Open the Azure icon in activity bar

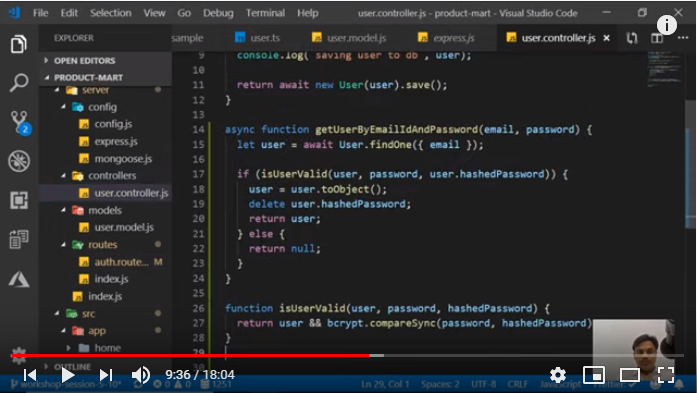pyautogui.click(x=19, y=280)
